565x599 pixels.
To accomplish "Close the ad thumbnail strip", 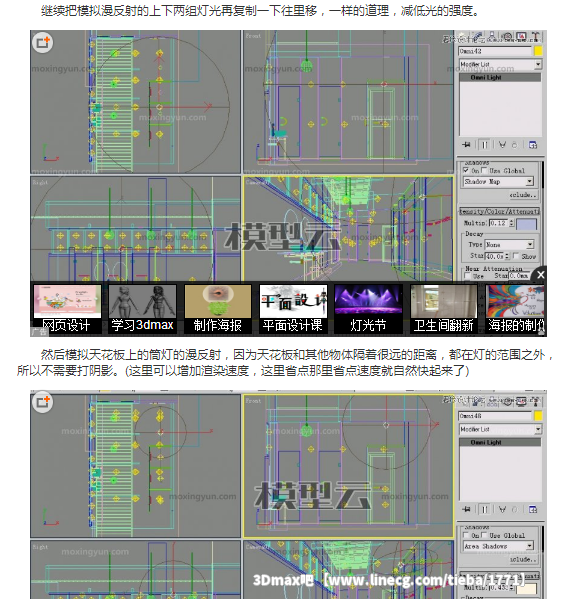I will (x=541, y=275).
